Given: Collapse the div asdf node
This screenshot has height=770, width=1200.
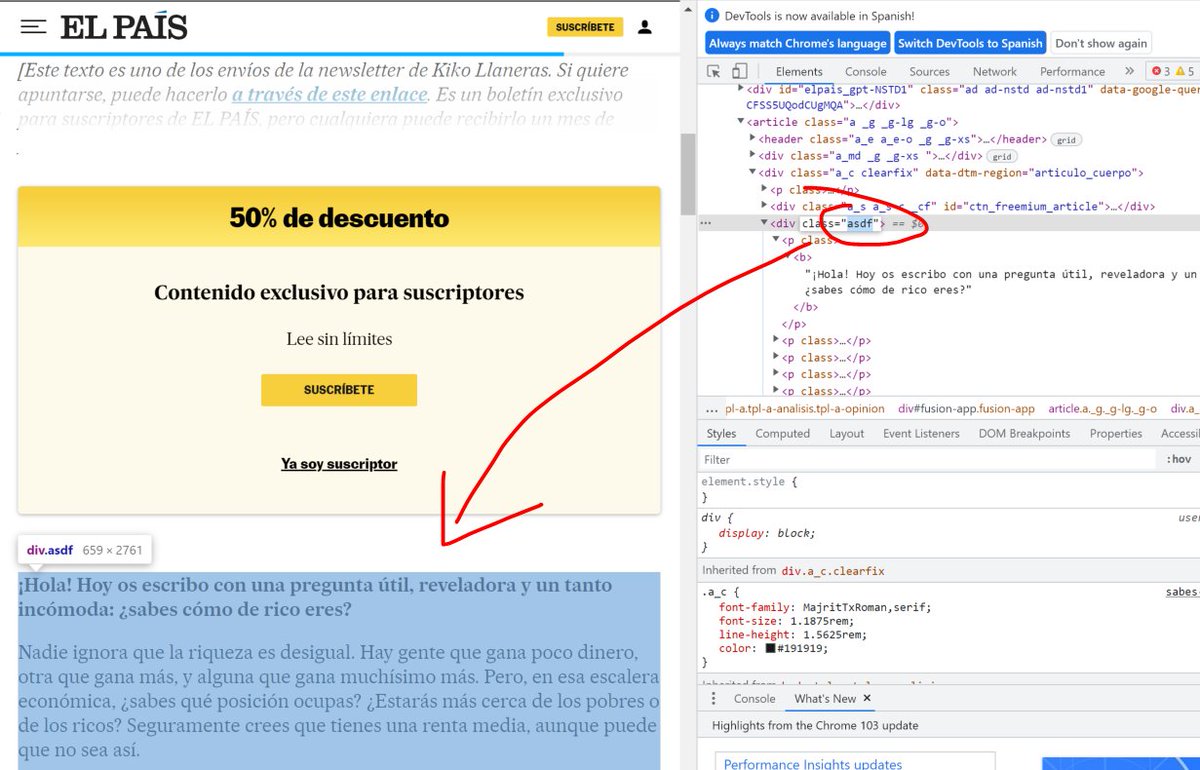Looking at the screenshot, I should coord(765,223).
